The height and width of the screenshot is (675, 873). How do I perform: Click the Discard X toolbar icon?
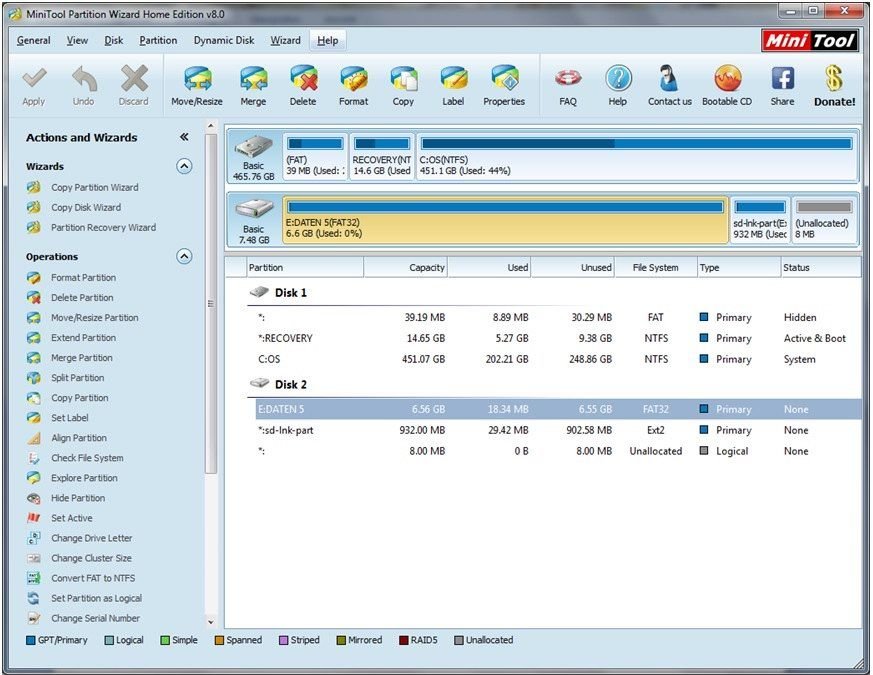(x=134, y=79)
